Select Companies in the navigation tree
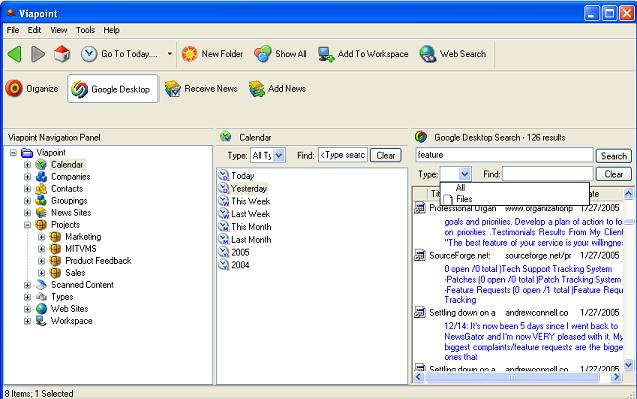Screen dimensions: 637x399 point(70,177)
